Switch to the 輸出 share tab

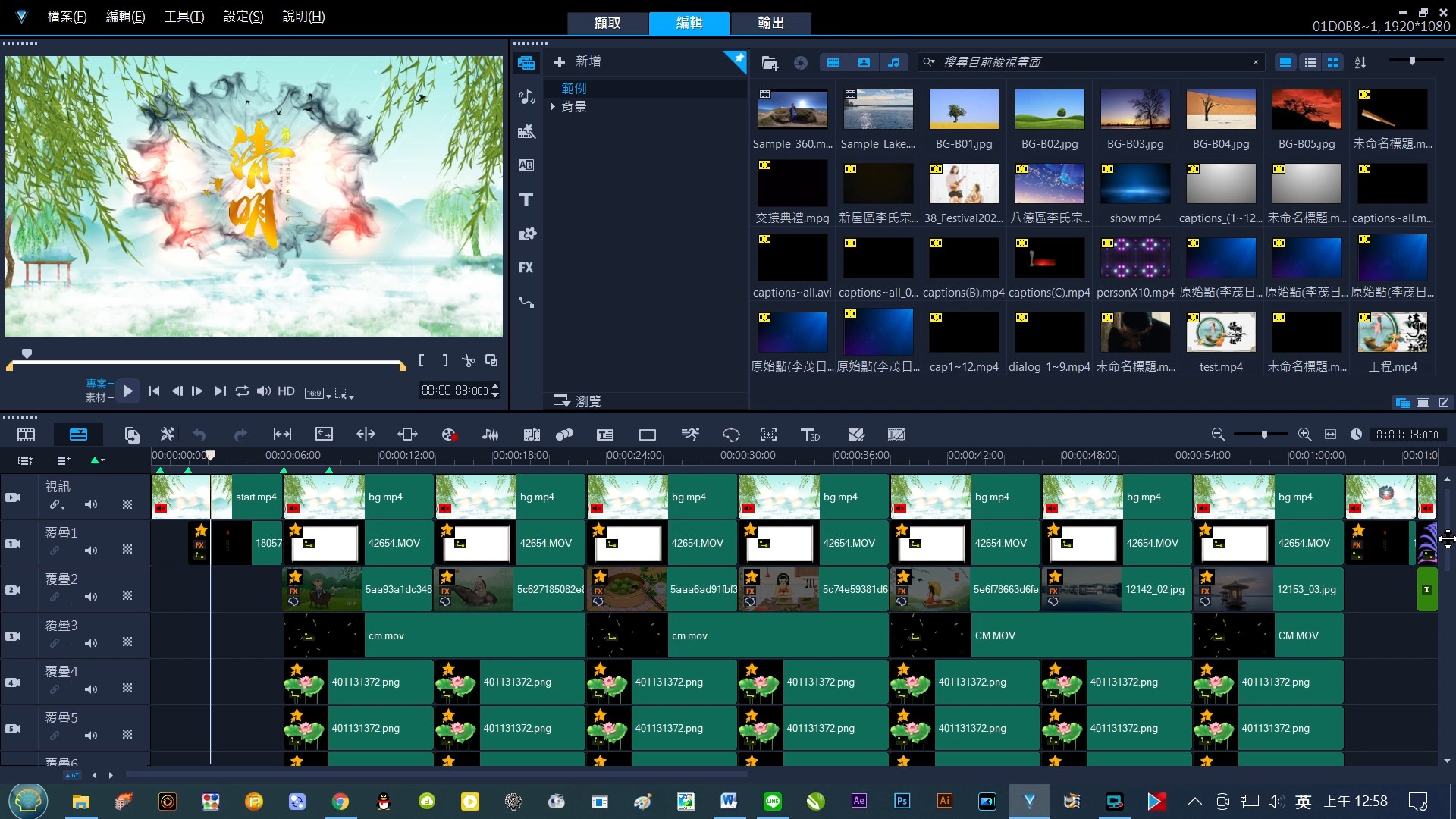[771, 23]
